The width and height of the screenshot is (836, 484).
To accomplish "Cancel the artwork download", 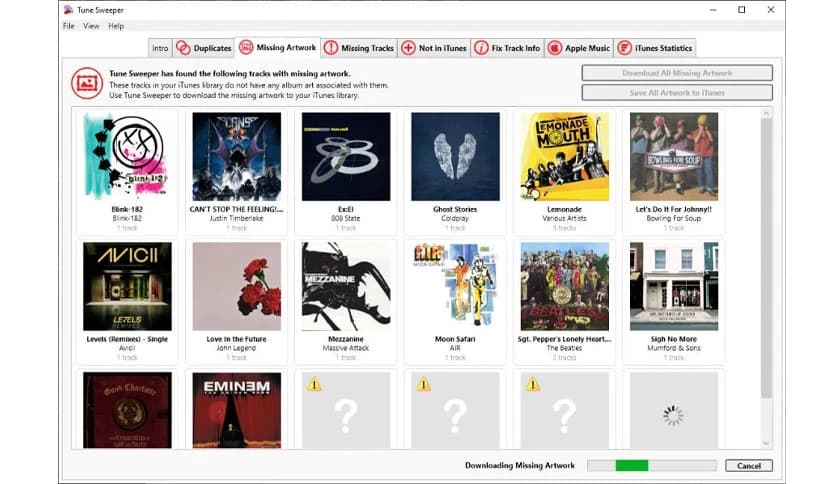I will click(749, 465).
